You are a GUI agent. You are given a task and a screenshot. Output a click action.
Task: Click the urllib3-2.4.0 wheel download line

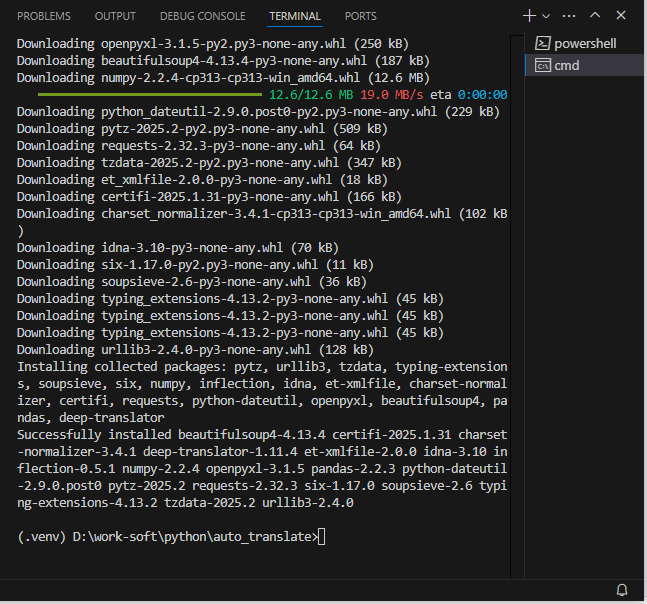(x=195, y=349)
